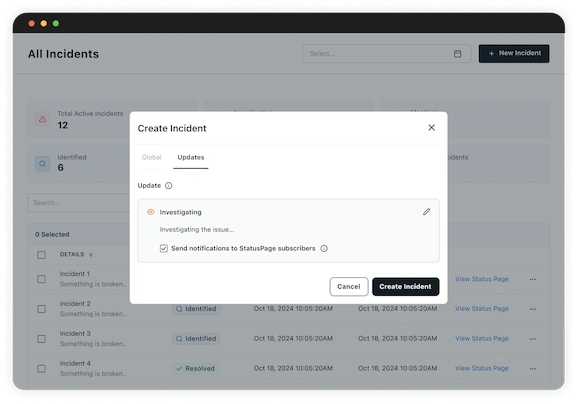The image size is (578, 404).
Task: Click the New Incident button
Action: click(x=514, y=53)
